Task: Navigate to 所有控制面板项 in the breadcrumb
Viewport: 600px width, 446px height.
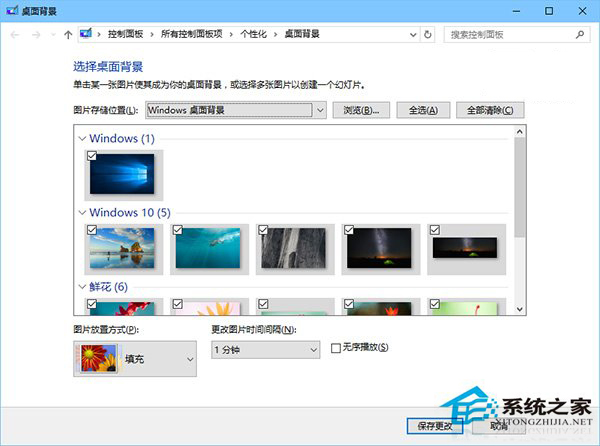Action: pos(191,34)
